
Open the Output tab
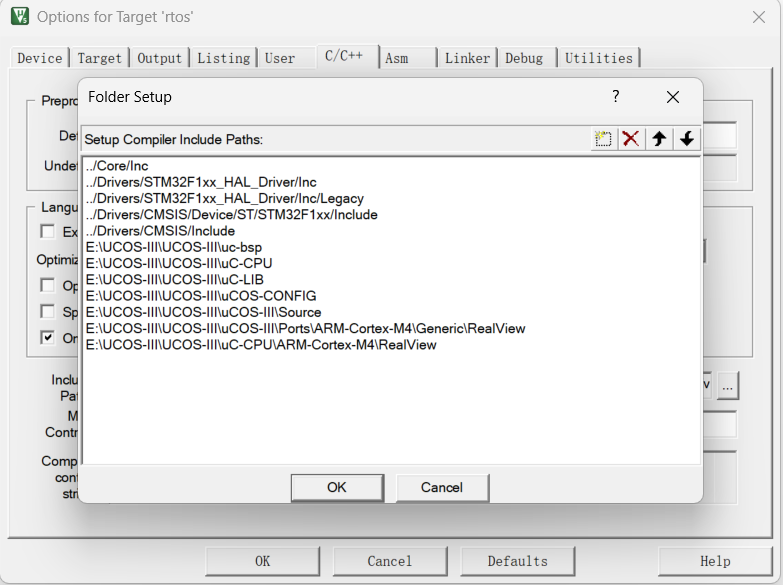[x=159, y=58]
